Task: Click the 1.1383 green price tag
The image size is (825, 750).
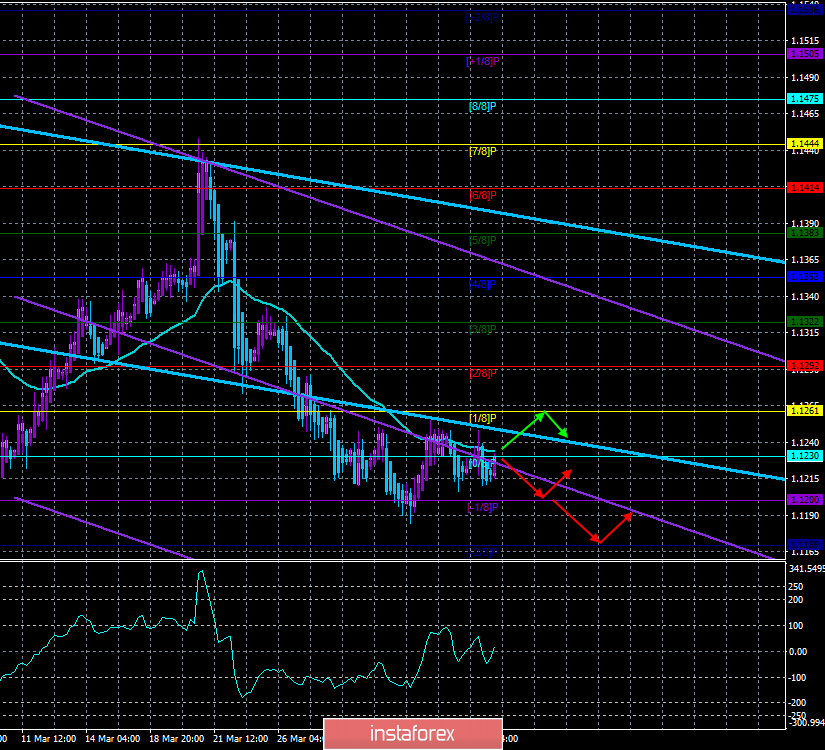Action: pos(804,233)
